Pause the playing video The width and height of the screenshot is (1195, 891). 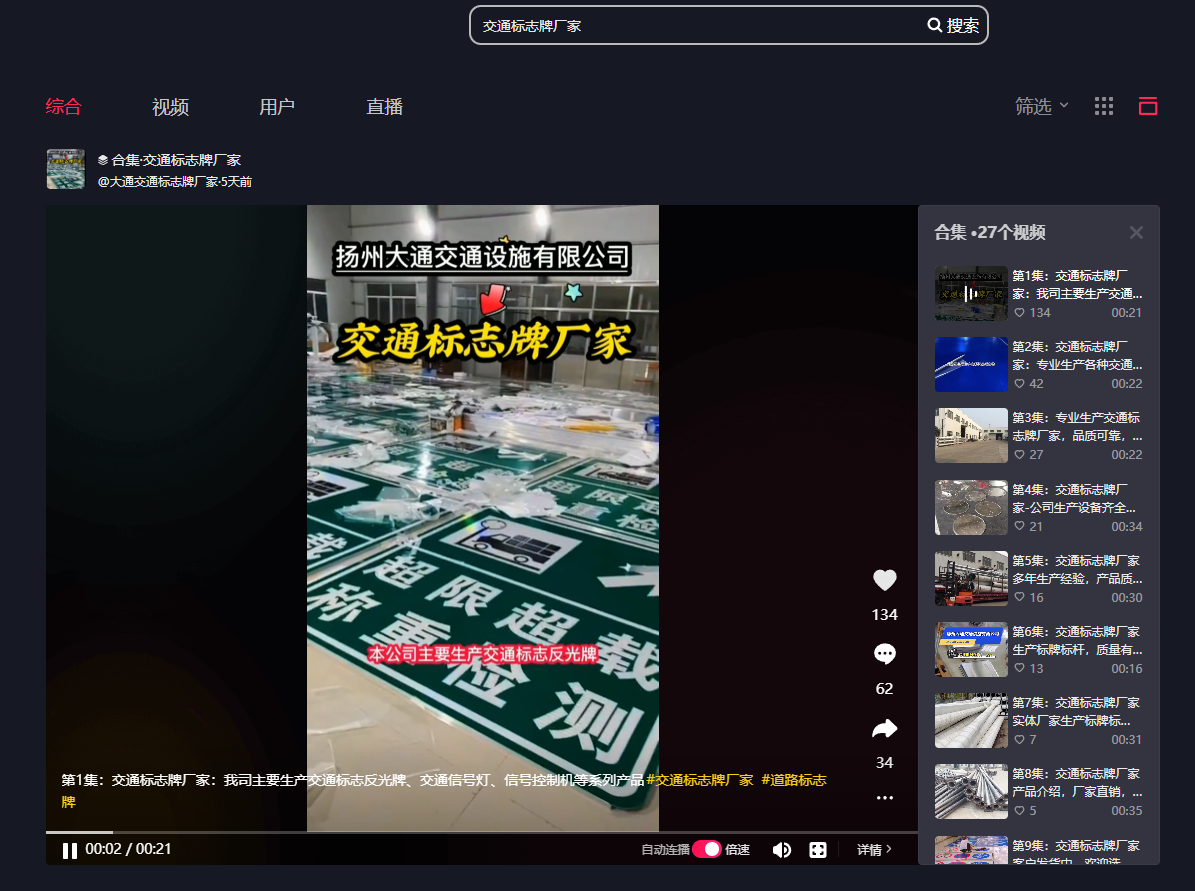[69, 850]
